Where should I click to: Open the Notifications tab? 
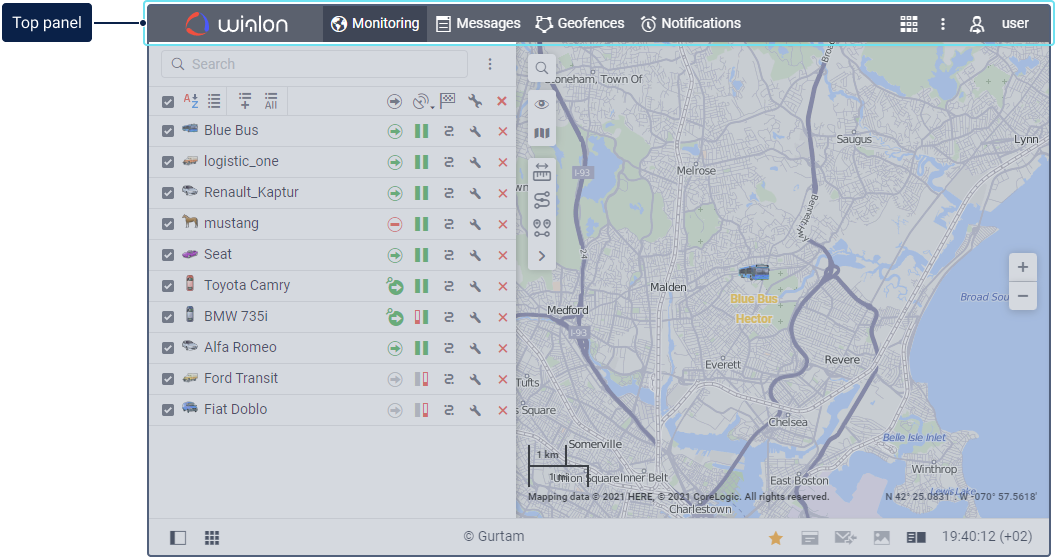(x=690, y=24)
